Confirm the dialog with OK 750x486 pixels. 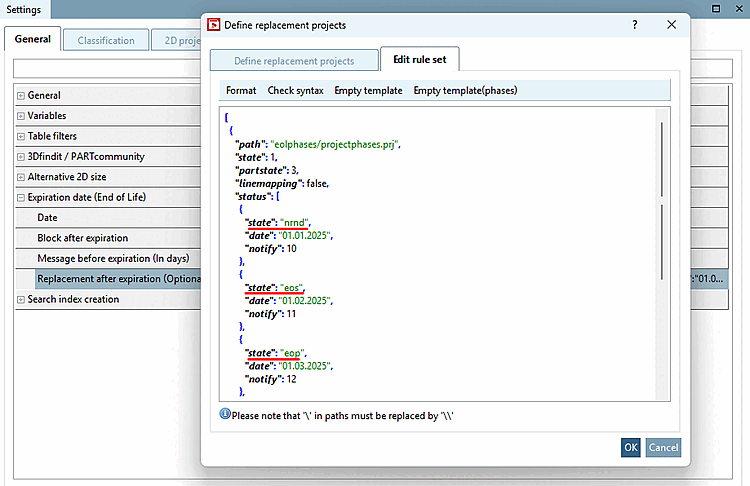(630, 447)
